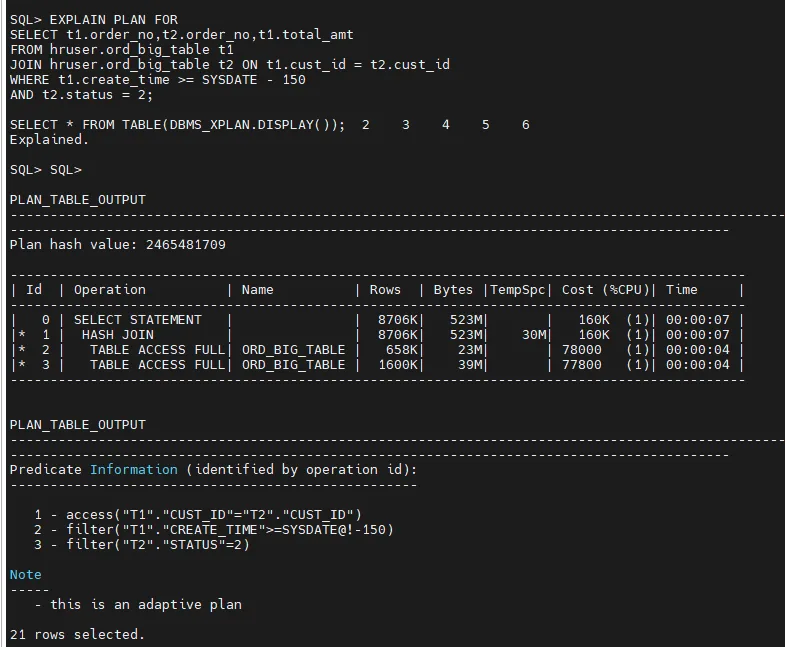Click the Operation column header
The image size is (785, 647).
[110, 289]
